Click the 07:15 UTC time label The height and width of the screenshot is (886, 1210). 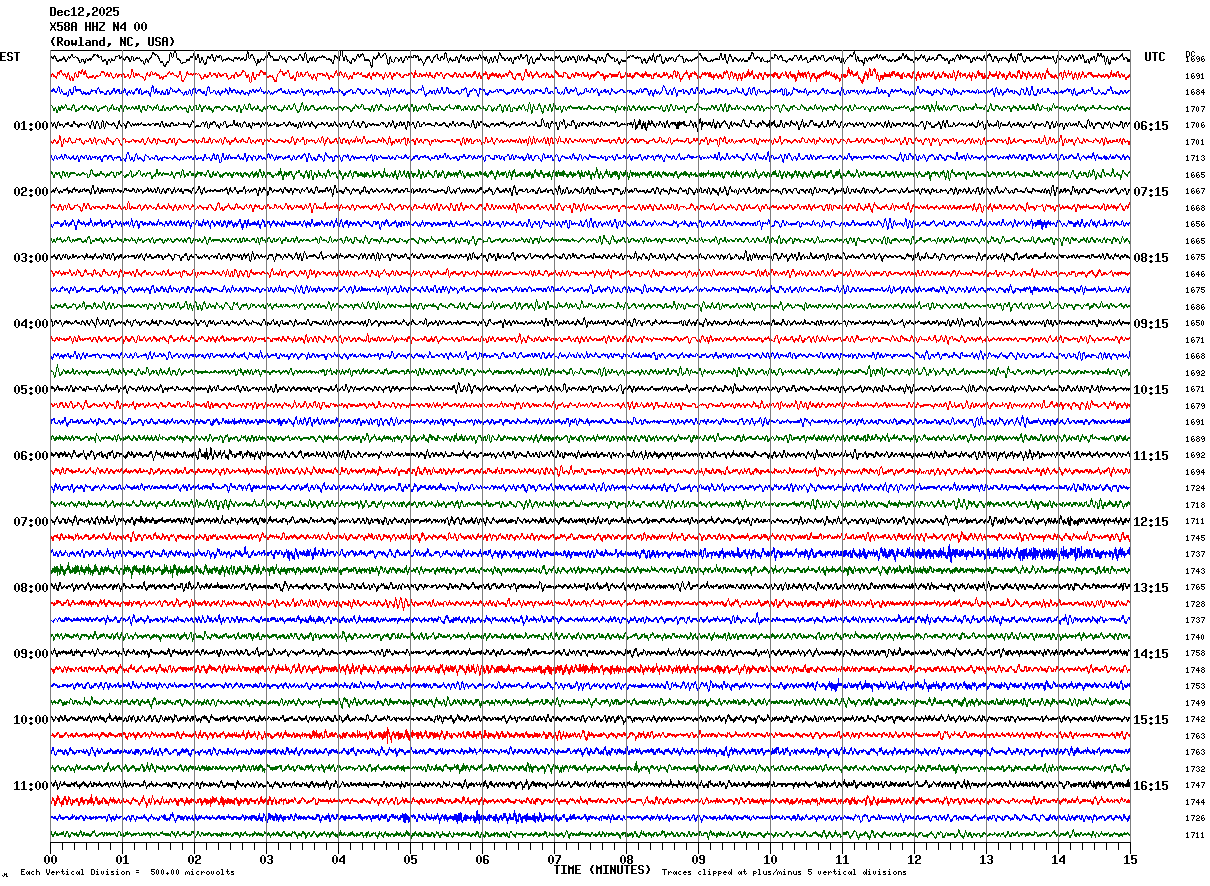click(x=1151, y=192)
